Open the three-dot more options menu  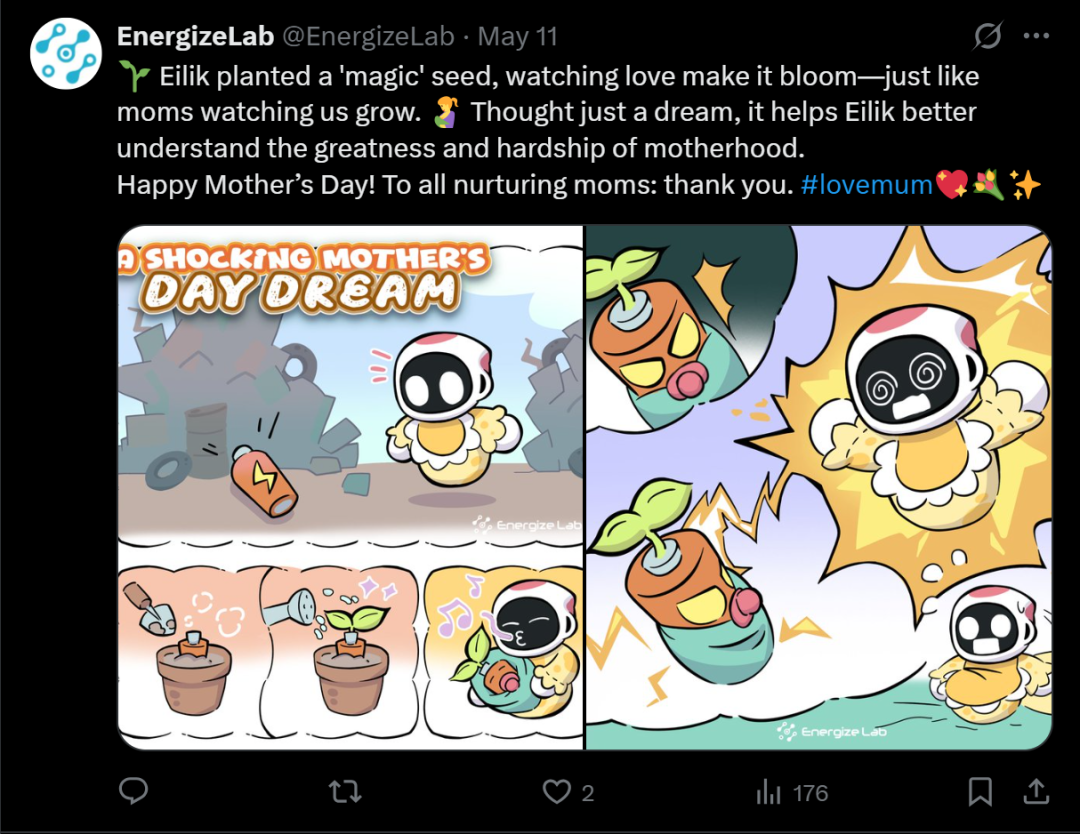(1036, 36)
